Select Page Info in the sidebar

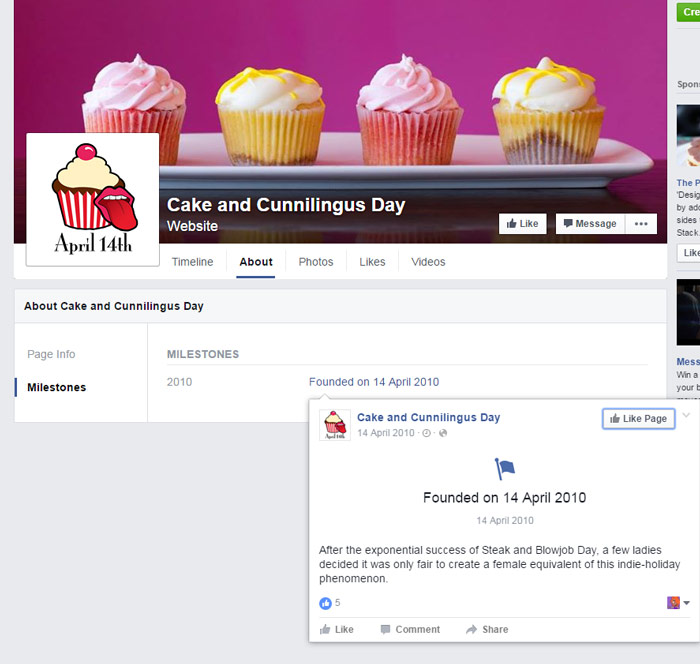click(51, 354)
